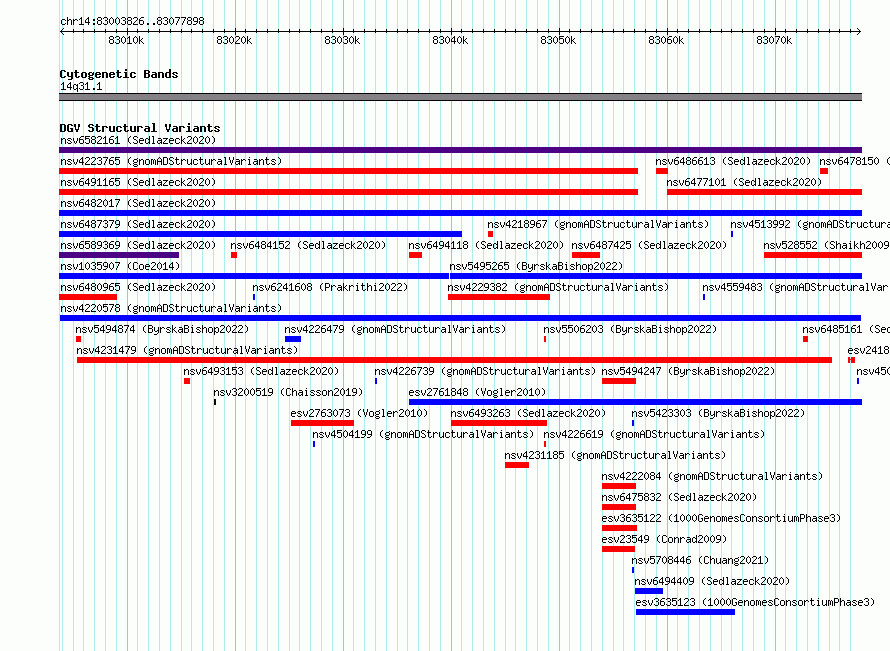Screen dimensions: 890x651
Task: Click the nsv6487379 (Sedlazeck2020) label
Action: tap(138, 224)
